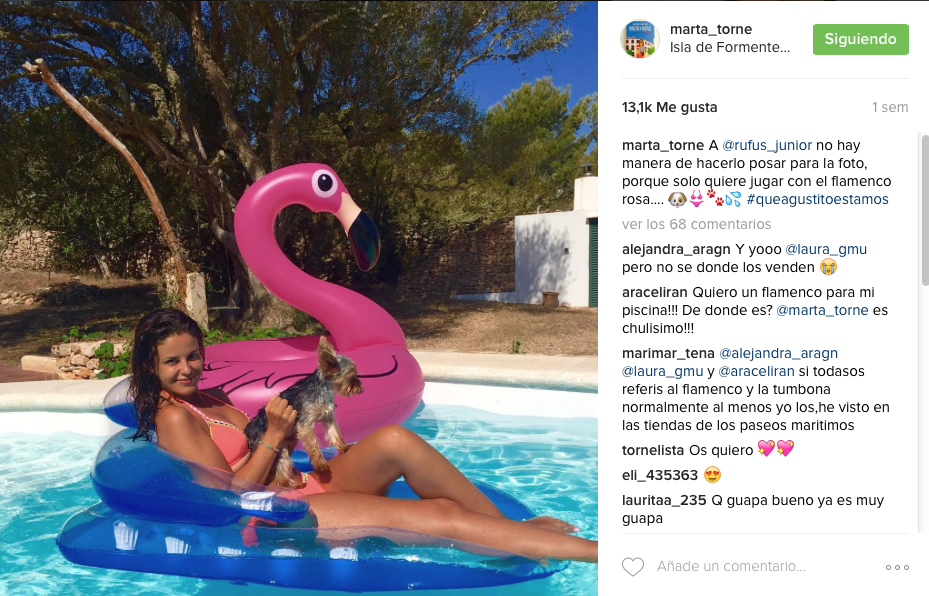929x596 pixels.
Task: Open eli_435363's profile from comment
Action: (x=660, y=476)
